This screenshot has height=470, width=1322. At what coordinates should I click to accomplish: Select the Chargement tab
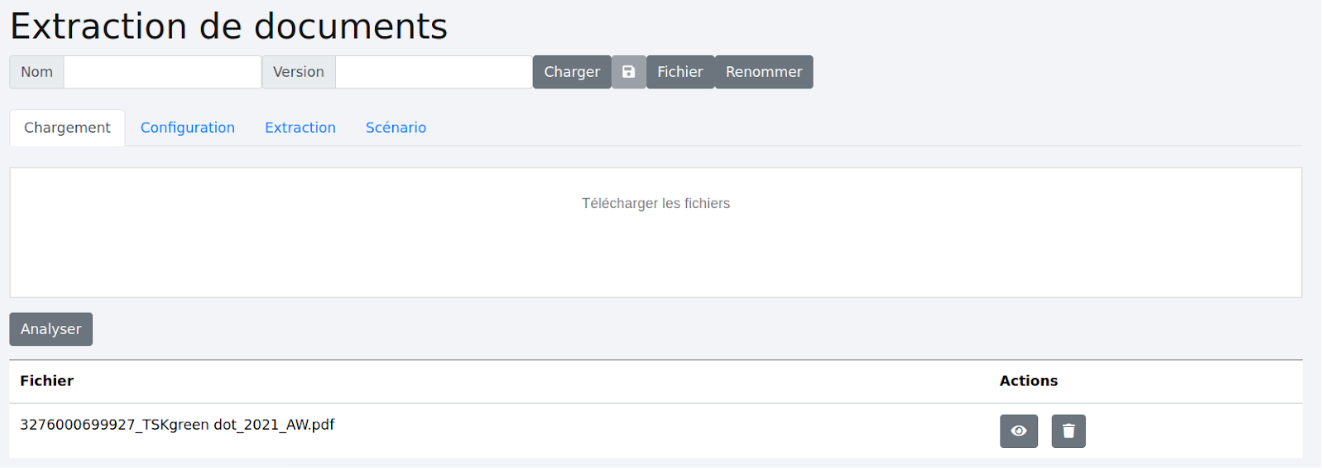(67, 128)
